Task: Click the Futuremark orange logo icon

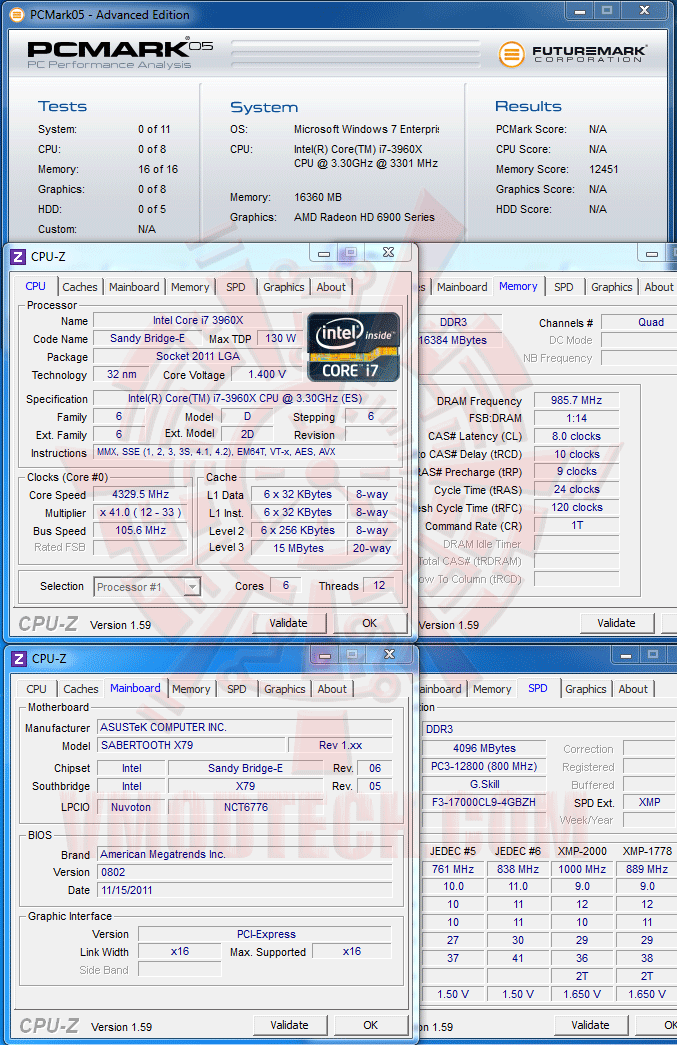Action: pos(511,54)
